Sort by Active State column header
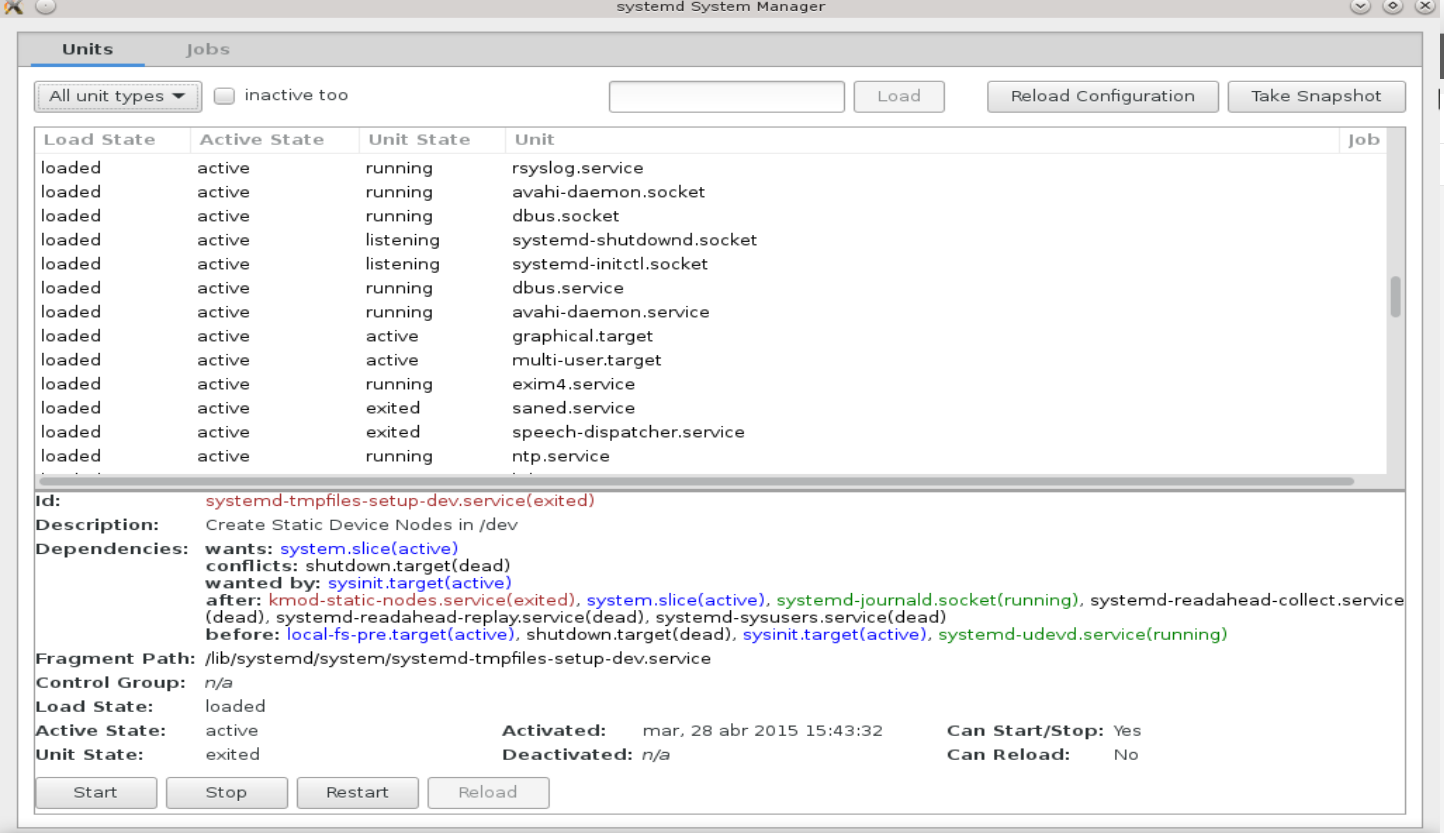Viewport: 1444px width, 833px height. [275, 140]
